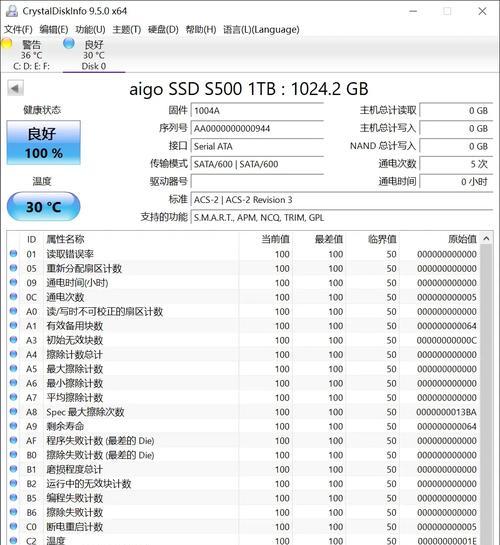Click status dot for attribute 01 读取错误率
Image resolution: width=500 pixels, height=545 pixels.
pyautogui.click(x=14, y=254)
